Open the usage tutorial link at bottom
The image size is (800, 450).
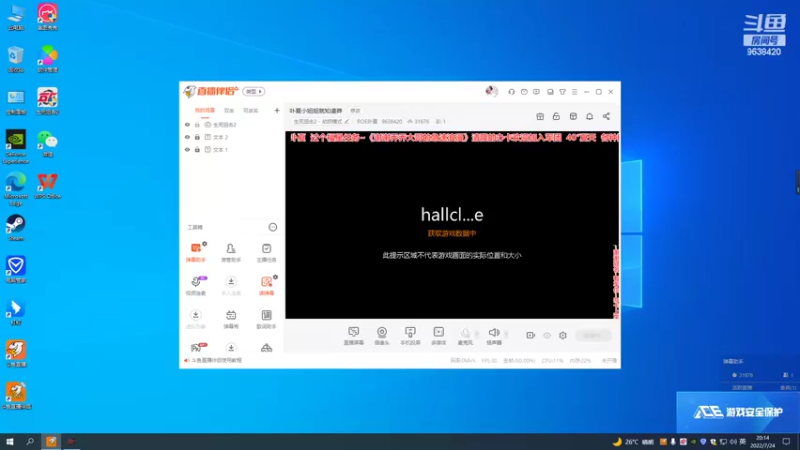pyautogui.click(x=216, y=360)
